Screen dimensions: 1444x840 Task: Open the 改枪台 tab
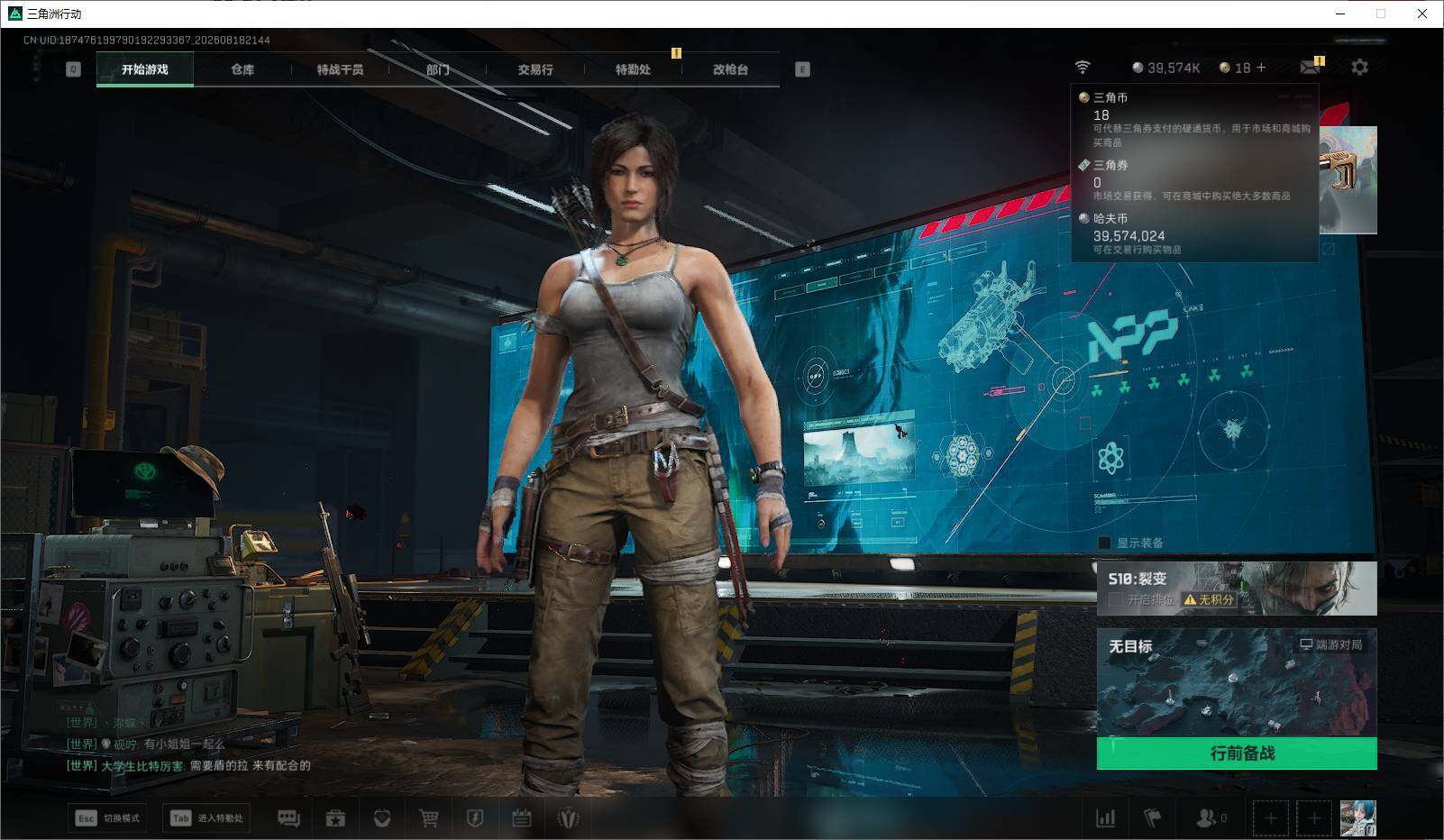pyautogui.click(x=730, y=69)
